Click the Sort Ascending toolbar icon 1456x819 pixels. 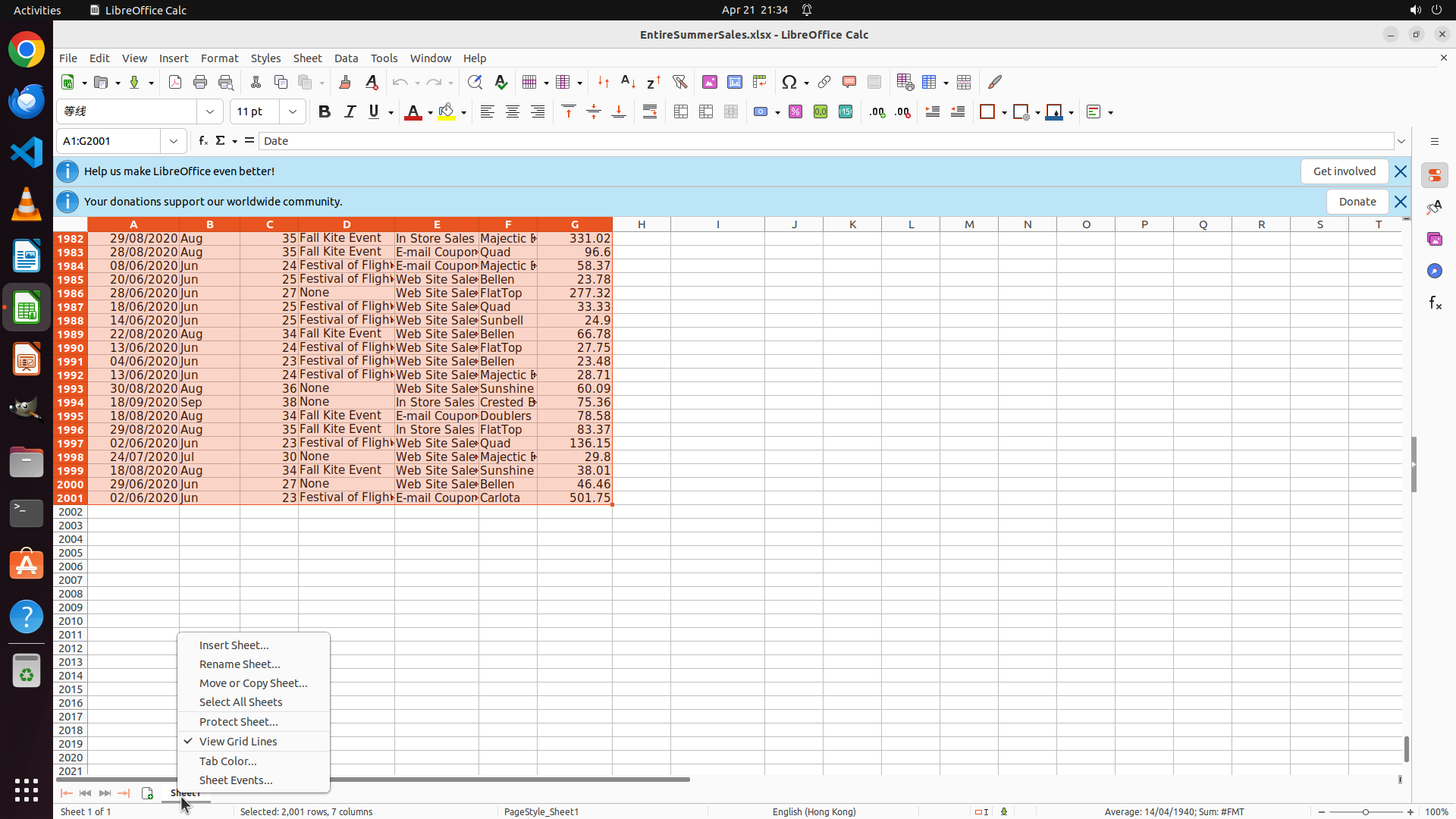point(628,82)
